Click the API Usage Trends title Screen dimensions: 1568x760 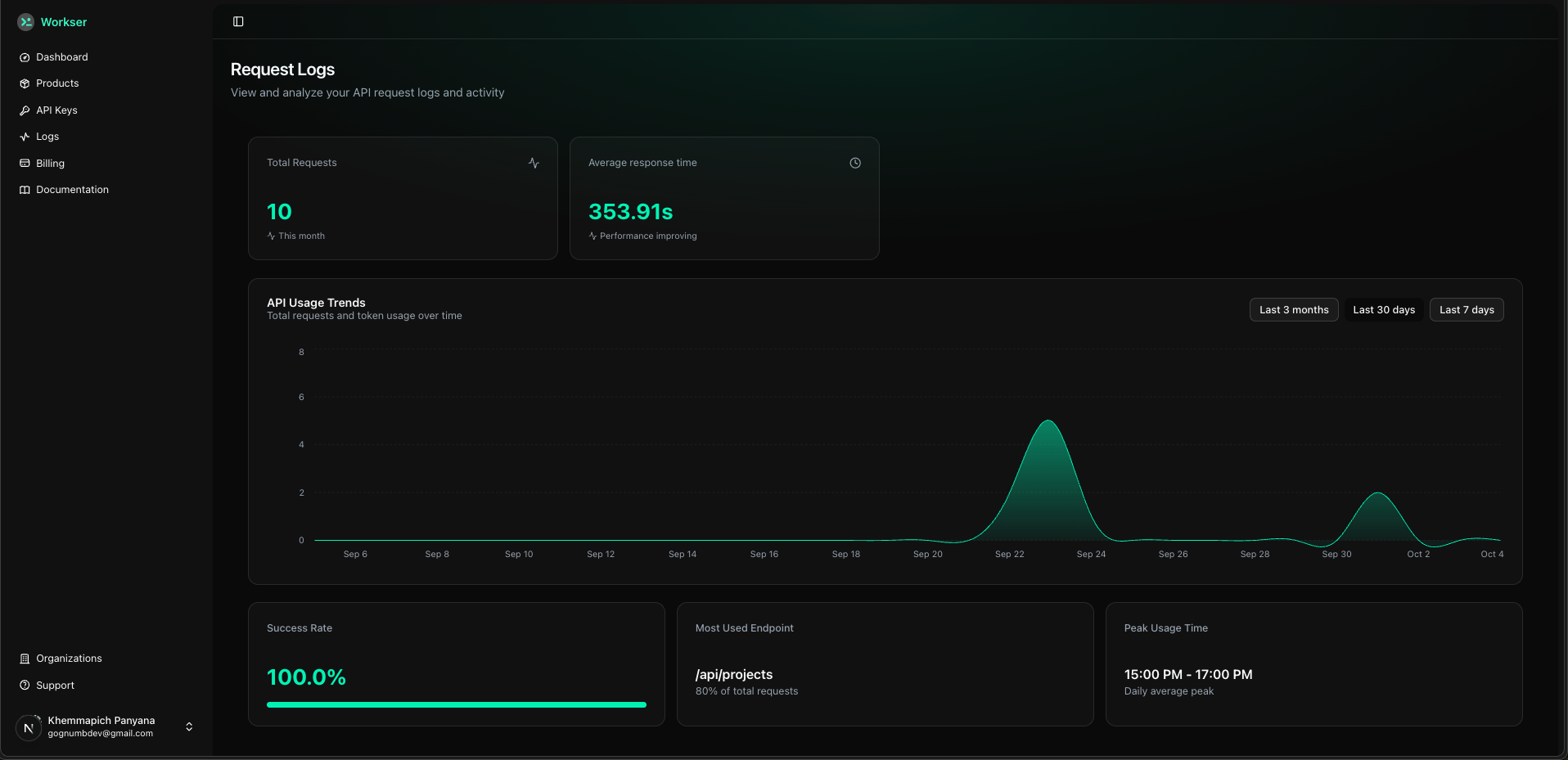pyautogui.click(x=316, y=303)
